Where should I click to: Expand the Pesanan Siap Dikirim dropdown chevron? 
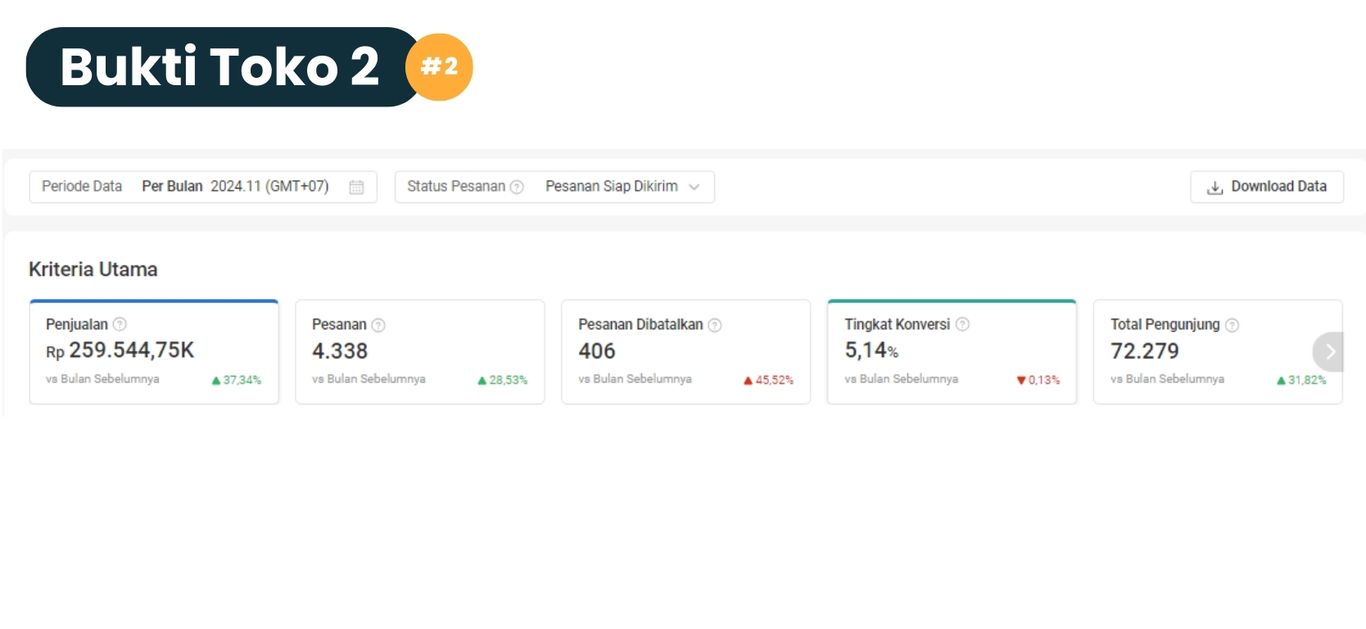tap(694, 187)
